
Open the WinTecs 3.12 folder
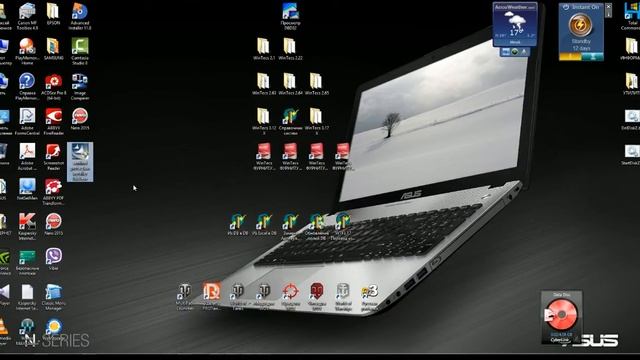(264, 122)
